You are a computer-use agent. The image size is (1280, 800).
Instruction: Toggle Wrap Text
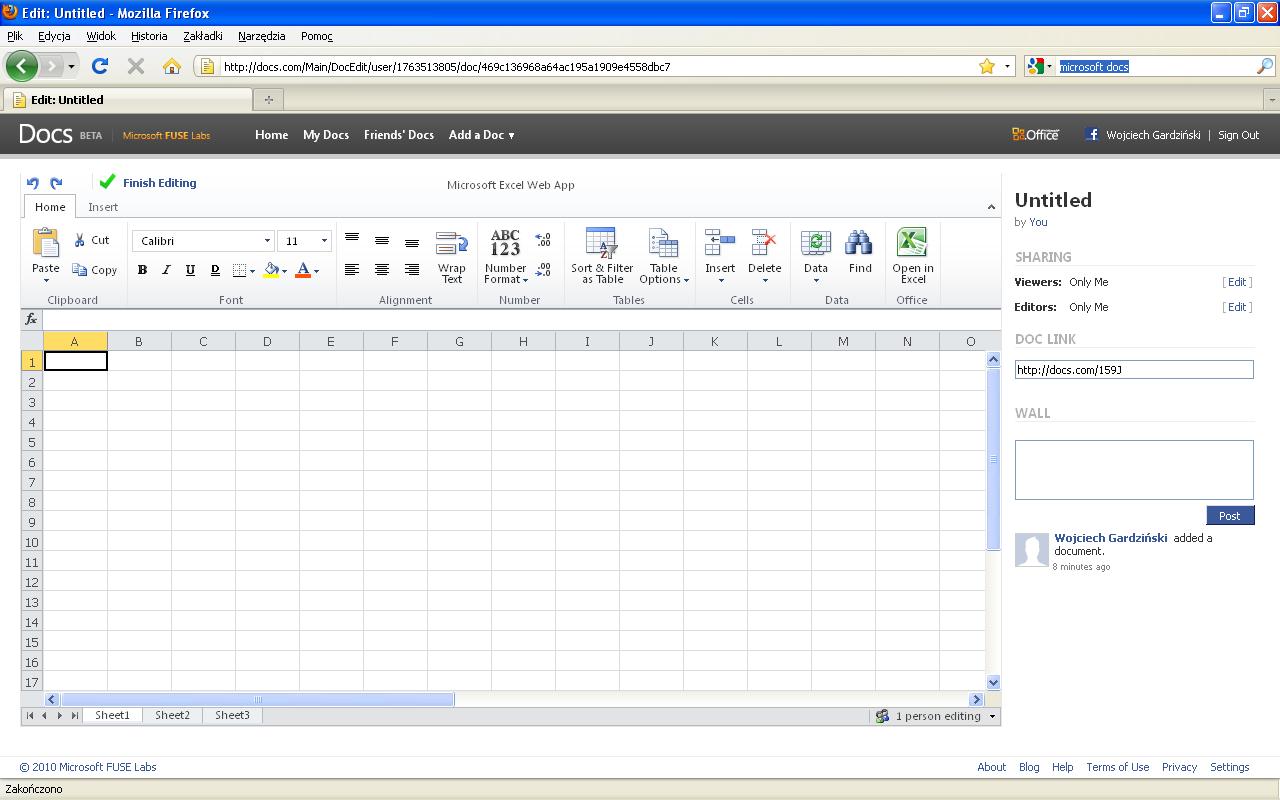(452, 257)
